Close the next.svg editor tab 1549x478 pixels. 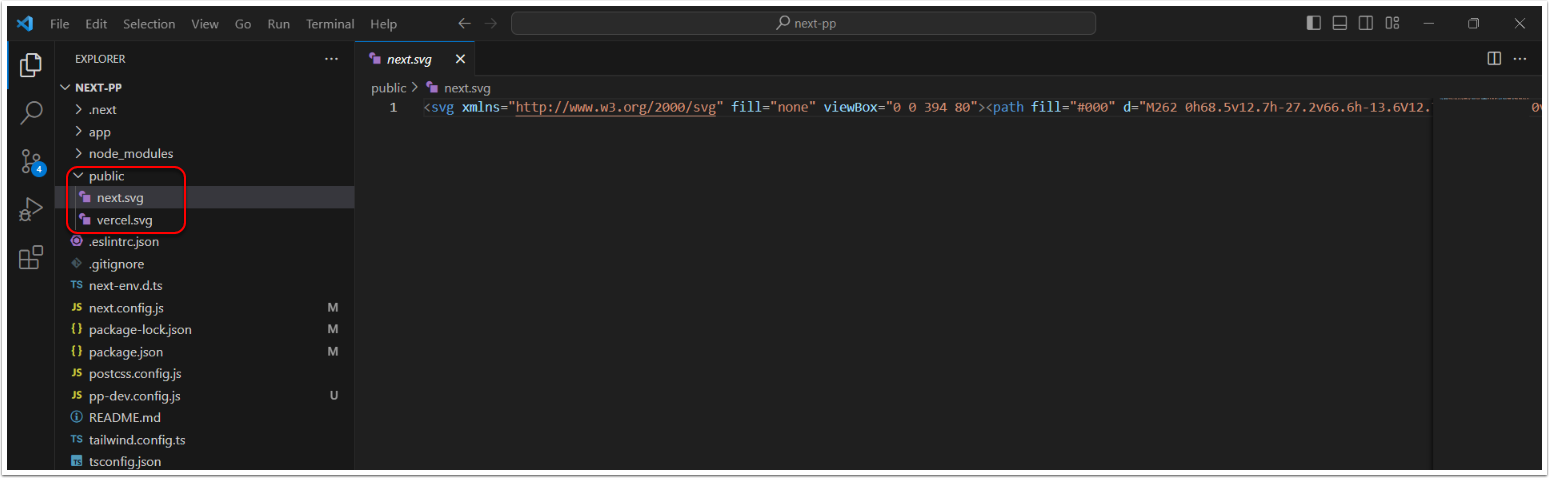pyautogui.click(x=460, y=60)
